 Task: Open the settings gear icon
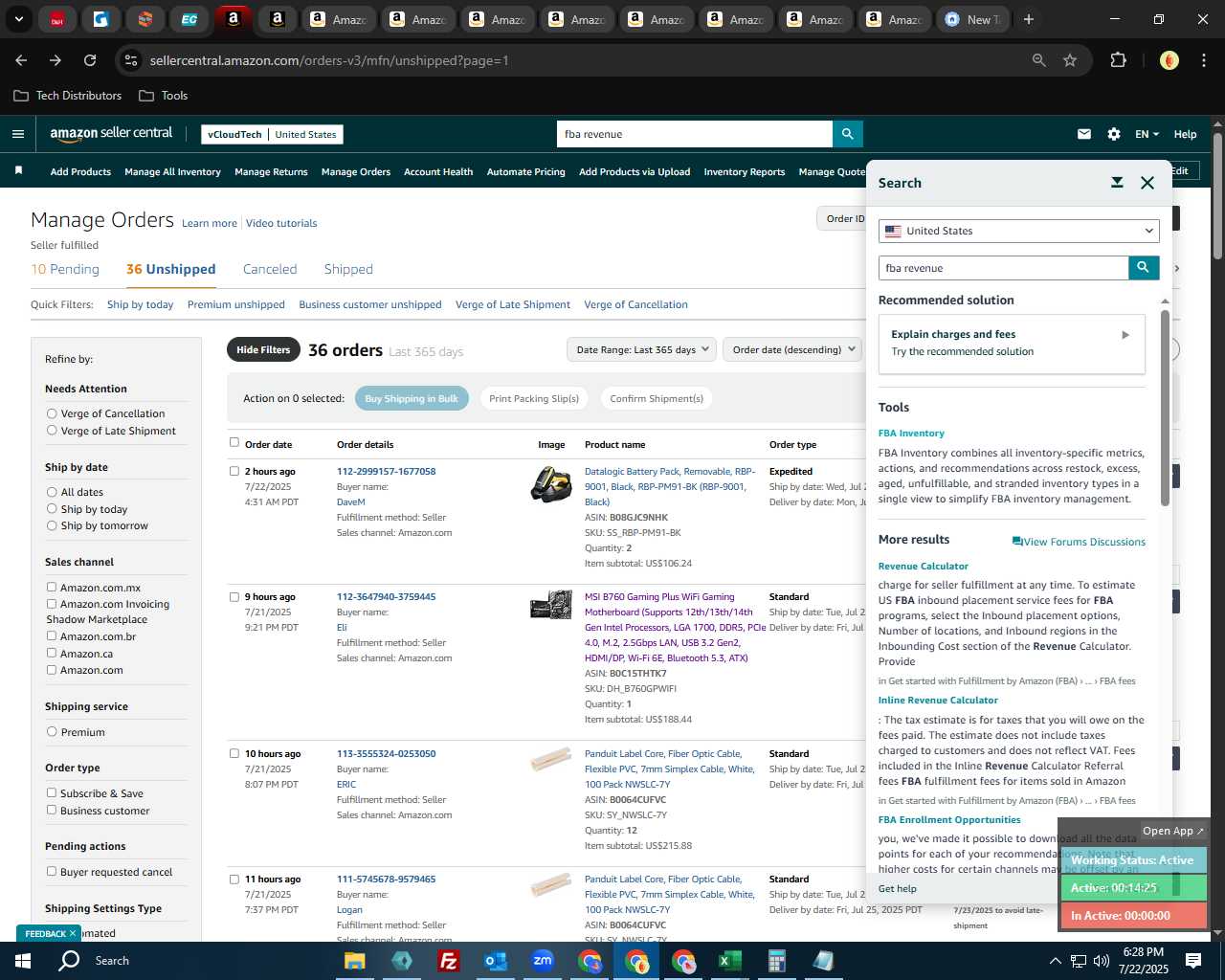pos(1114,134)
